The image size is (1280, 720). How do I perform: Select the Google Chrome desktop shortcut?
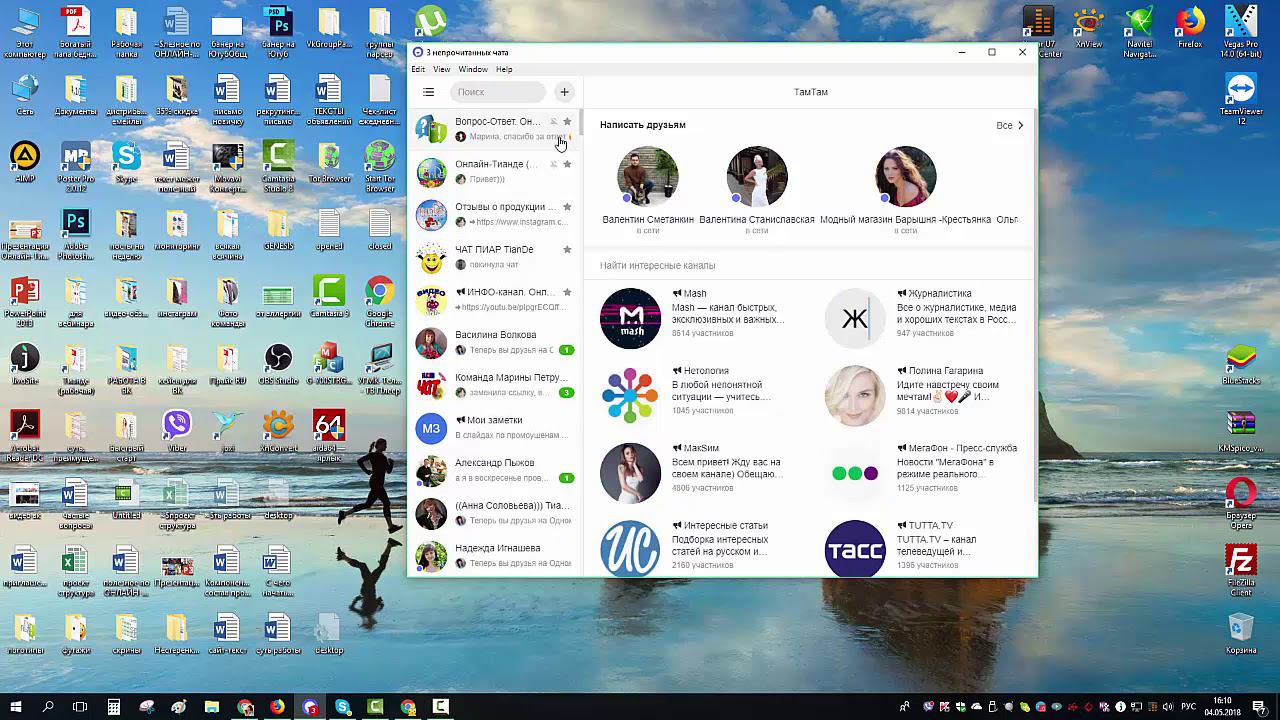379,302
